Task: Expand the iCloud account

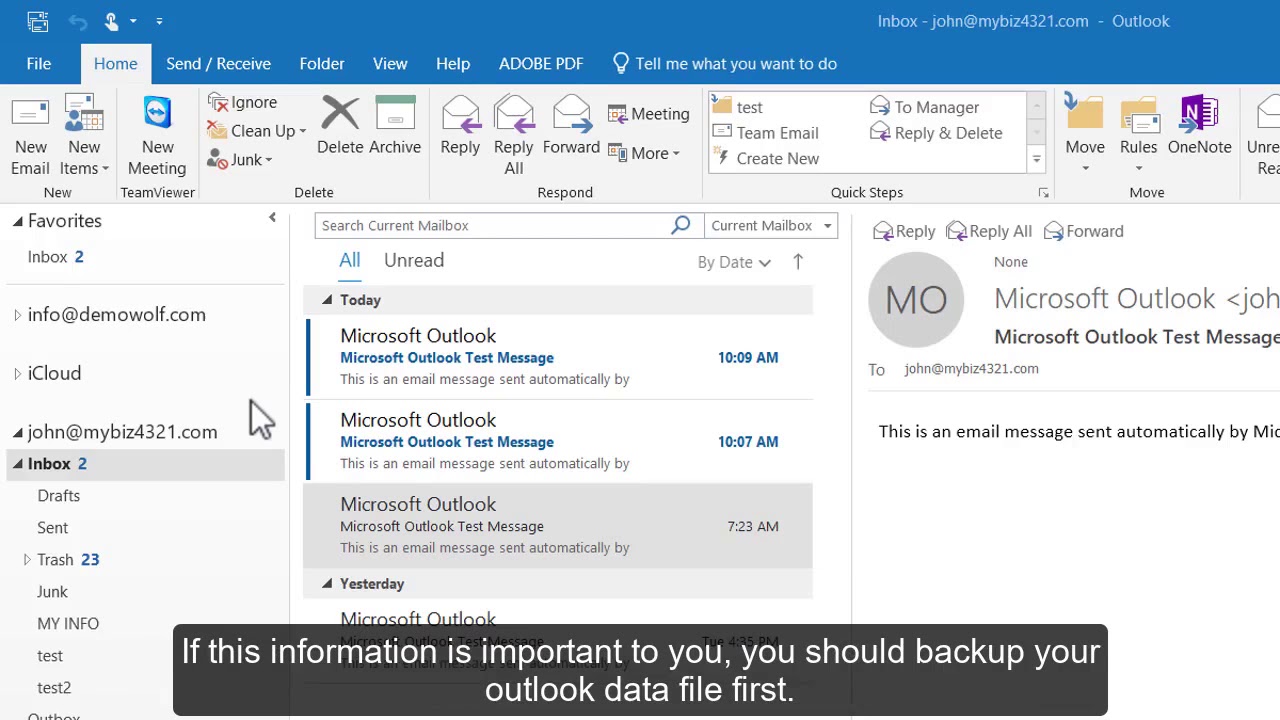Action: (x=17, y=373)
